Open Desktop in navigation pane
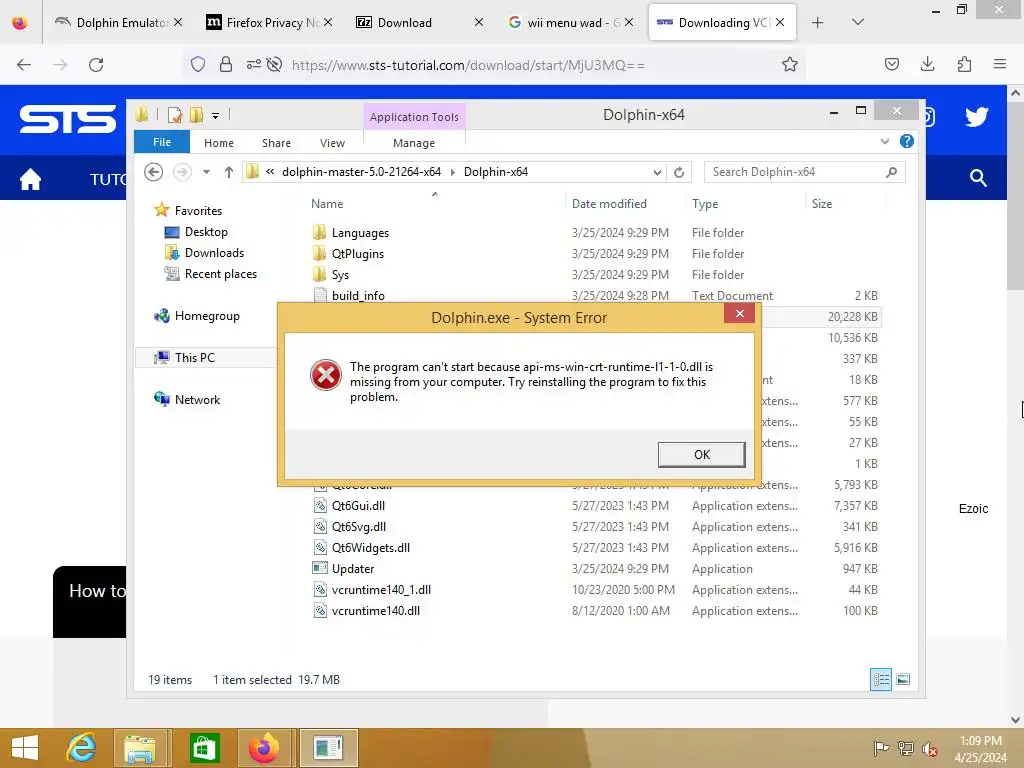The width and height of the screenshot is (1024, 768). pyautogui.click(x=206, y=232)
